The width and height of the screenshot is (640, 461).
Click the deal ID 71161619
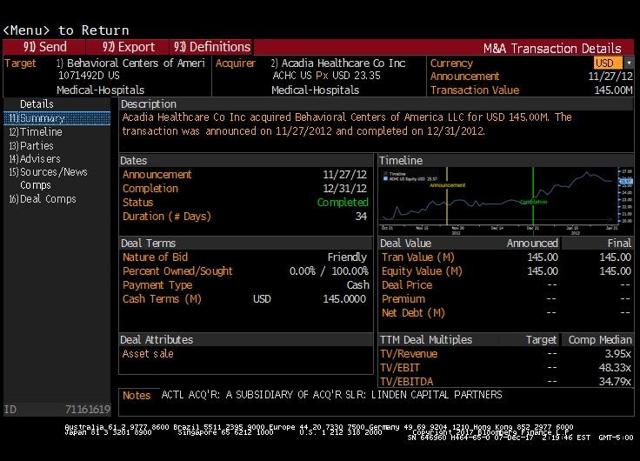click(x=88, y=409)
